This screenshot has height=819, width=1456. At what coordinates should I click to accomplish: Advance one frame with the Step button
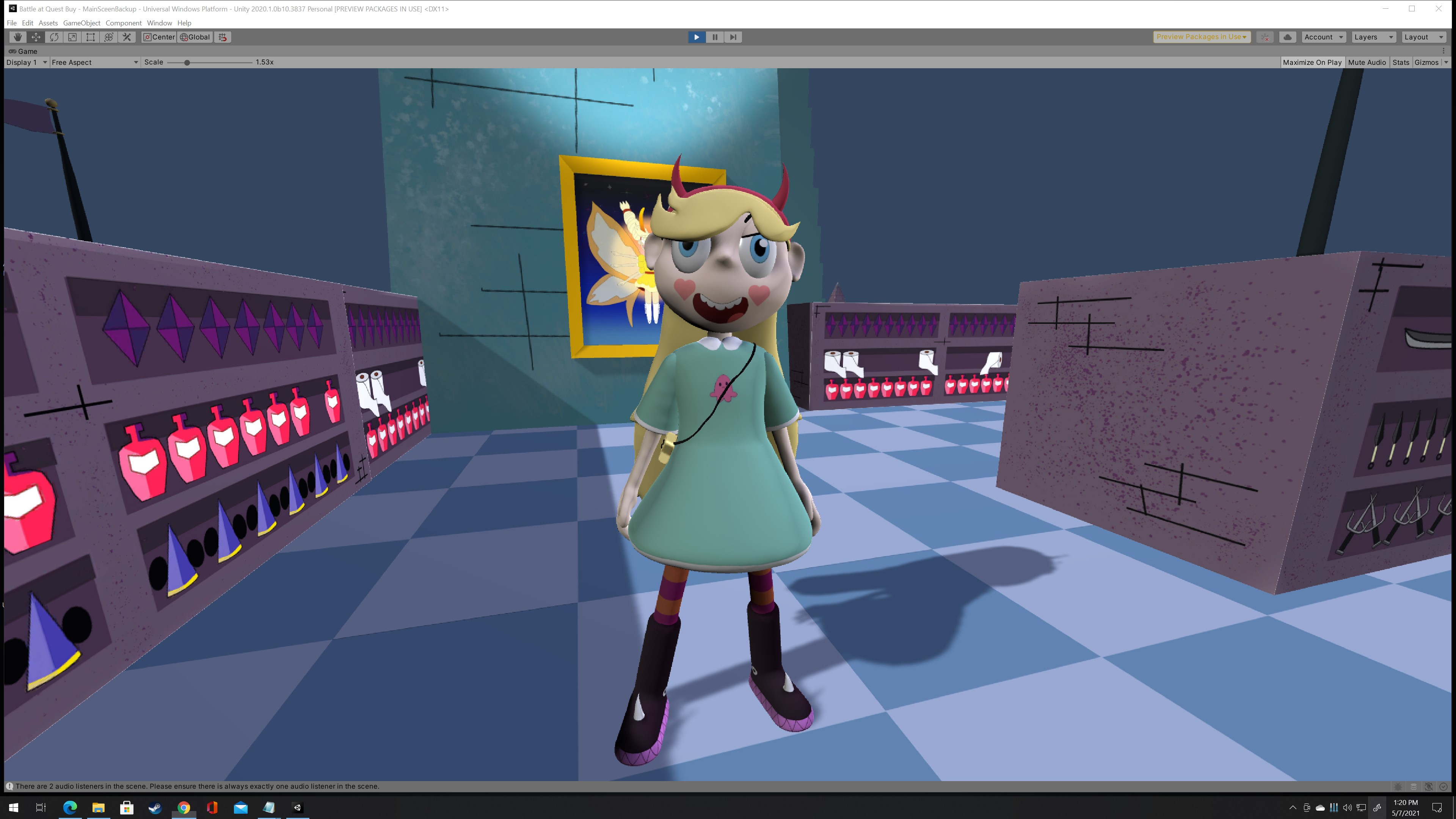(733, 37)
